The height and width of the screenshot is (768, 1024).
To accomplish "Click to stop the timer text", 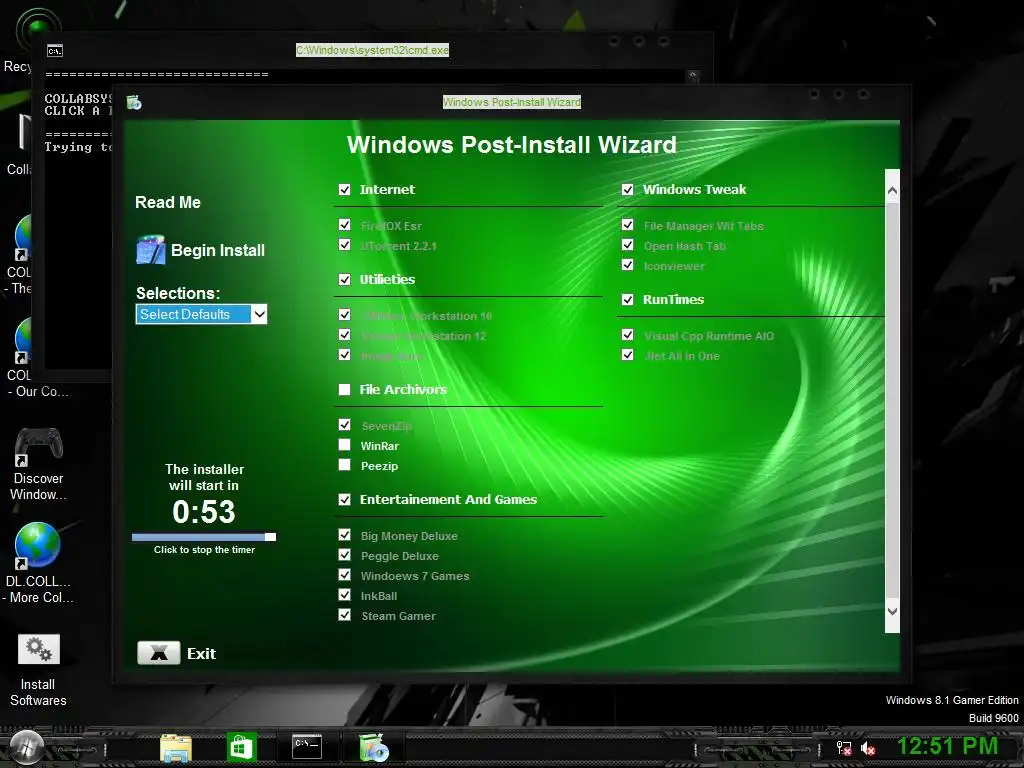I will pos(204,550).
